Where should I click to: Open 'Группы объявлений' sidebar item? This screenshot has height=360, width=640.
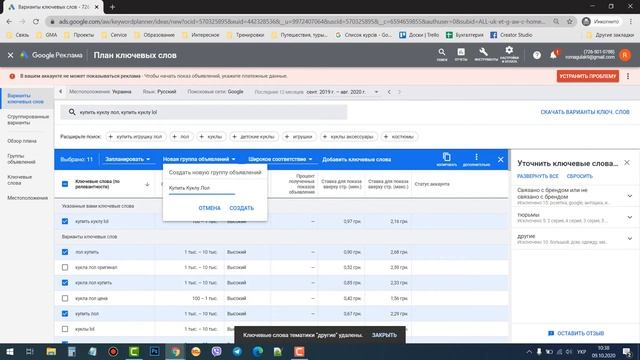coord(22,159)
